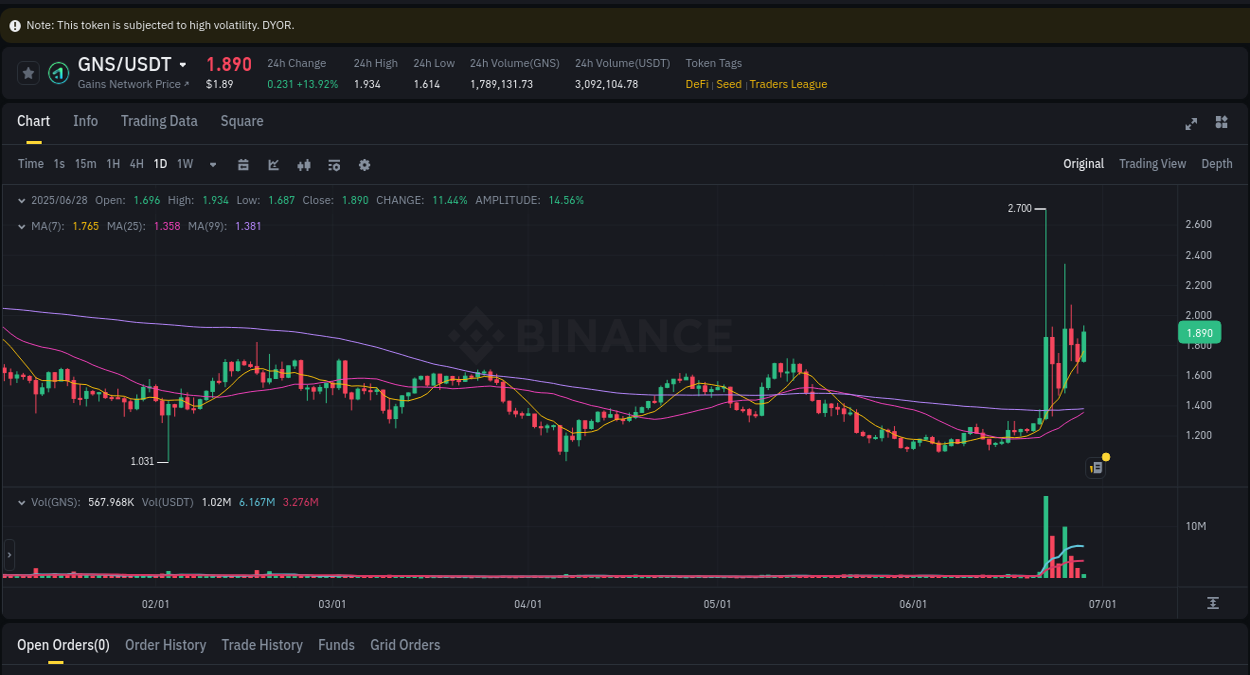Switch to the Trading Data tab

[x=159, y=121]
